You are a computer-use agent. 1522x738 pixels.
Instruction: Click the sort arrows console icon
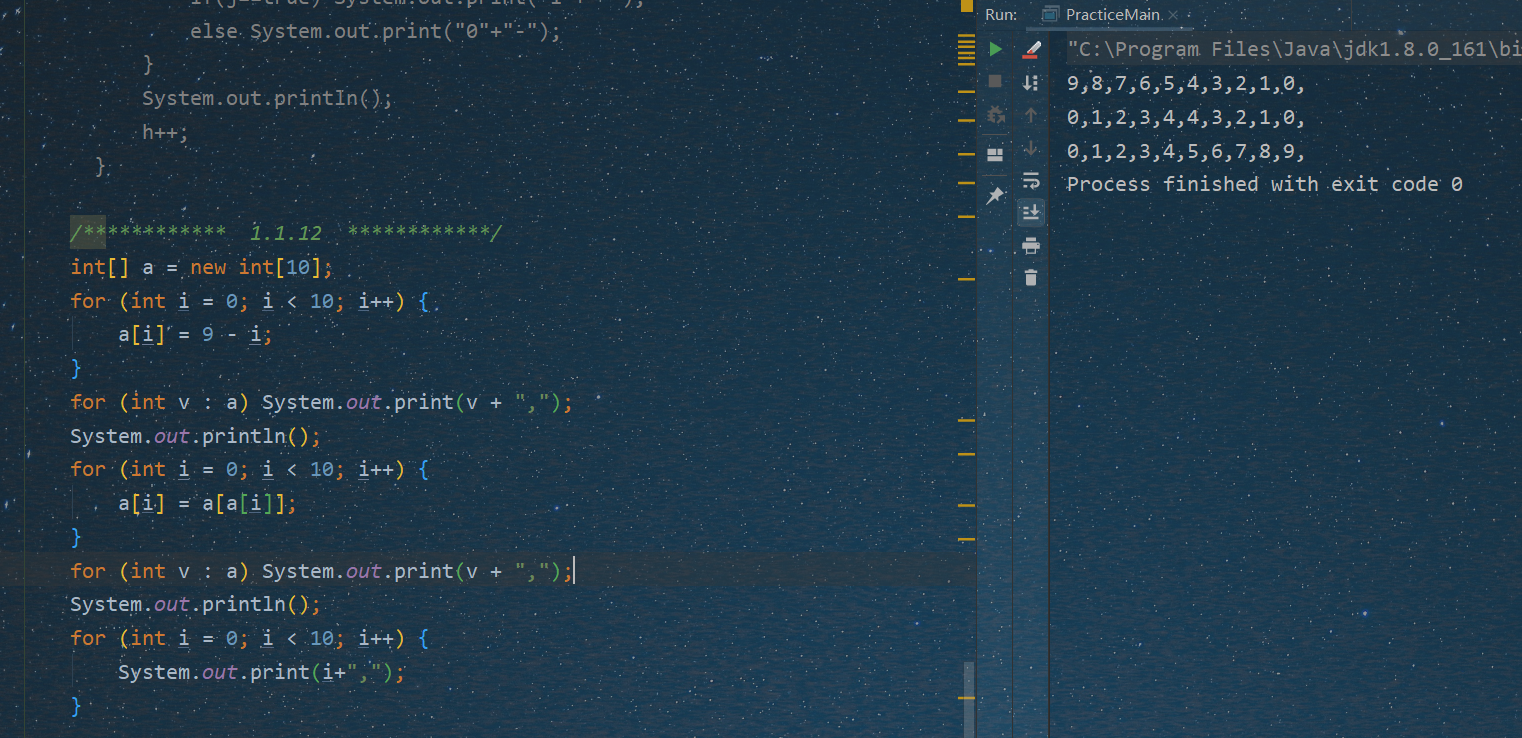[1031, 84]
